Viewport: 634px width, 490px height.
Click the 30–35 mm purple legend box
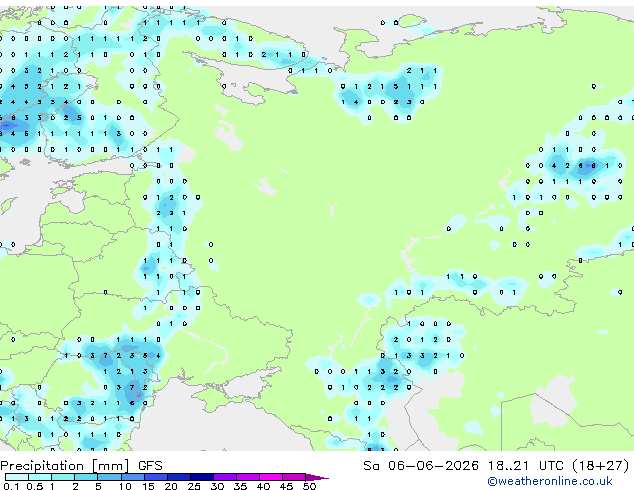point(225,477)
